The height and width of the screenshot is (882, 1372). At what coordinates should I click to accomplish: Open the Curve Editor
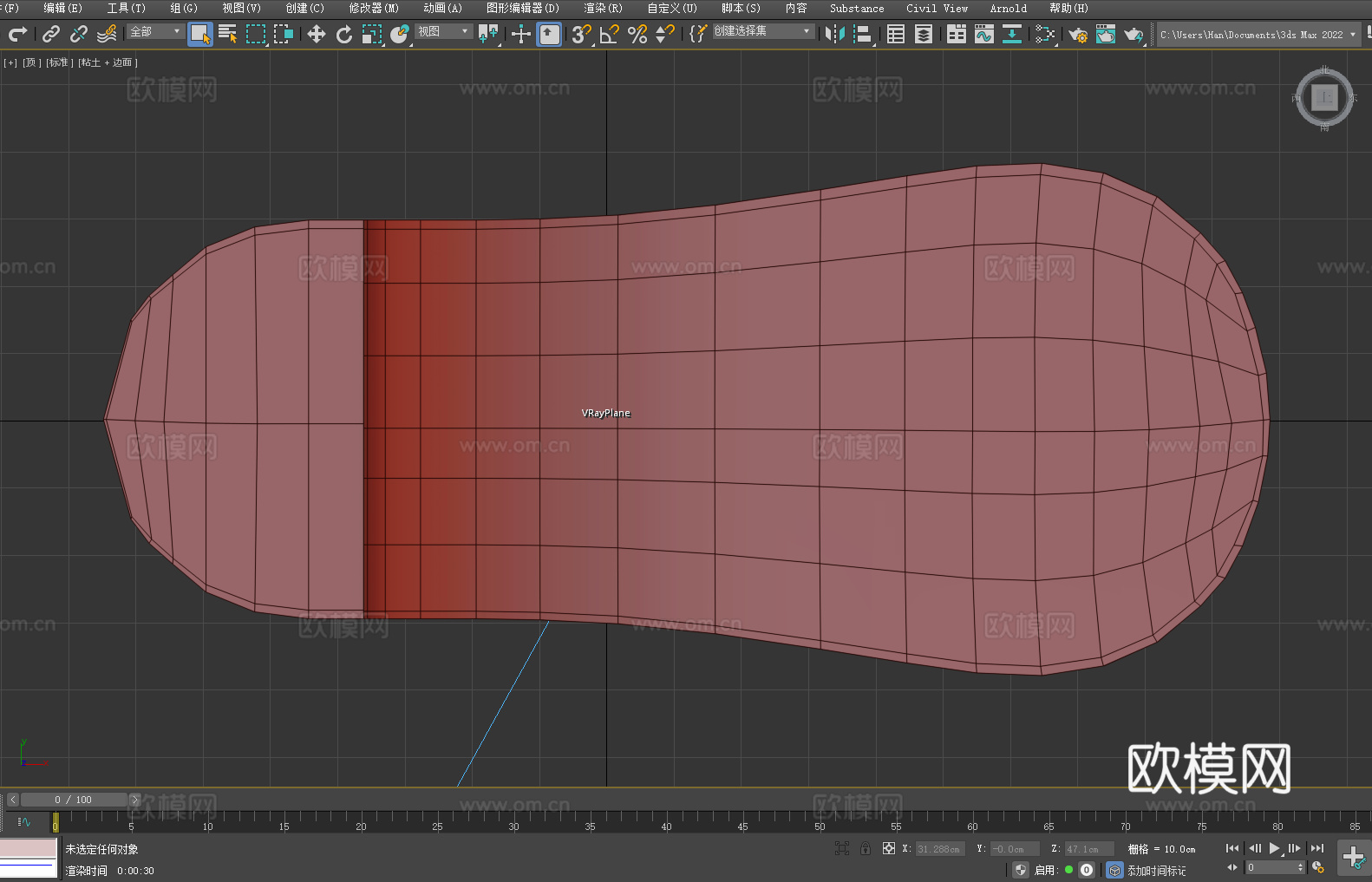984,34
